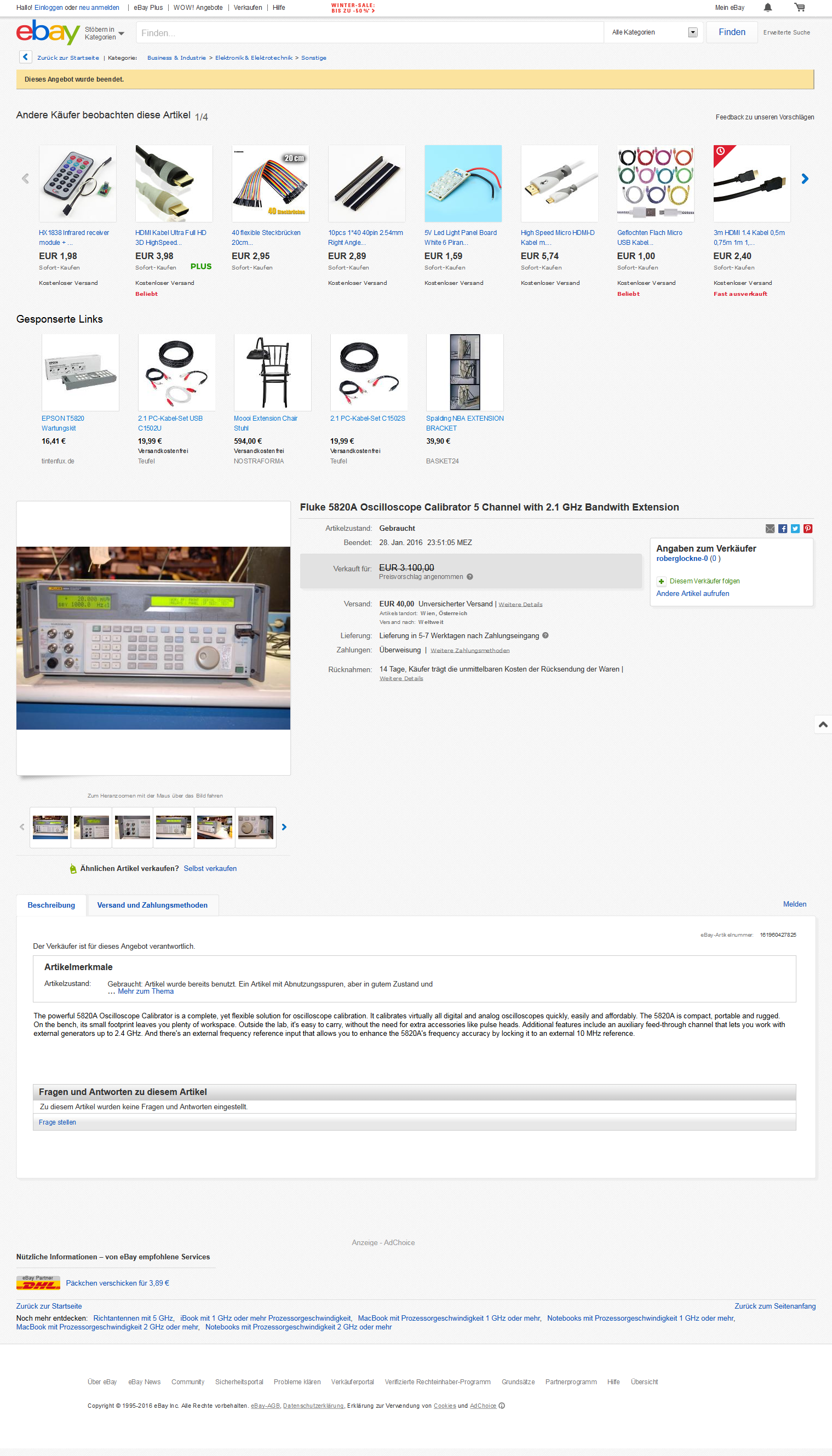Click the neu anmelden link
Image resolution: width=832 pixels, height=1456 pixels.
pos(99,8)
